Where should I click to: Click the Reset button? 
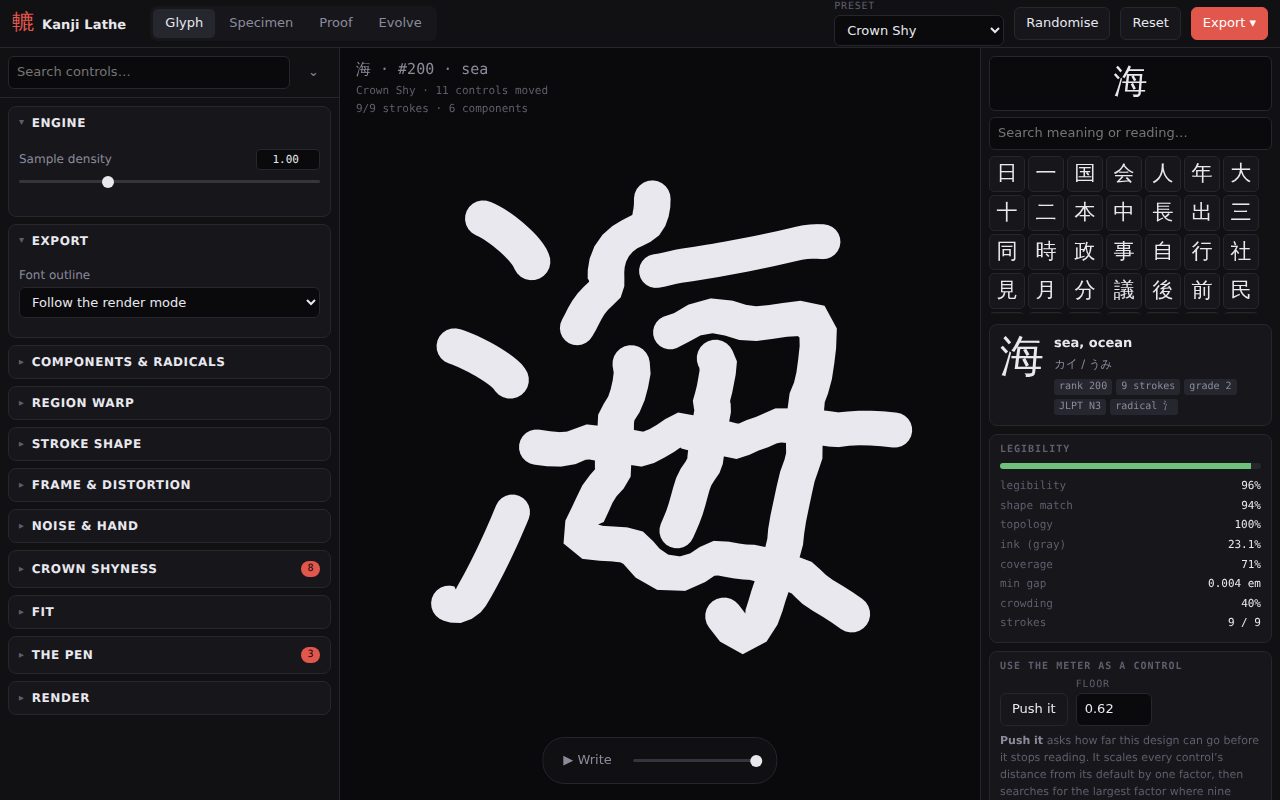1150,23
